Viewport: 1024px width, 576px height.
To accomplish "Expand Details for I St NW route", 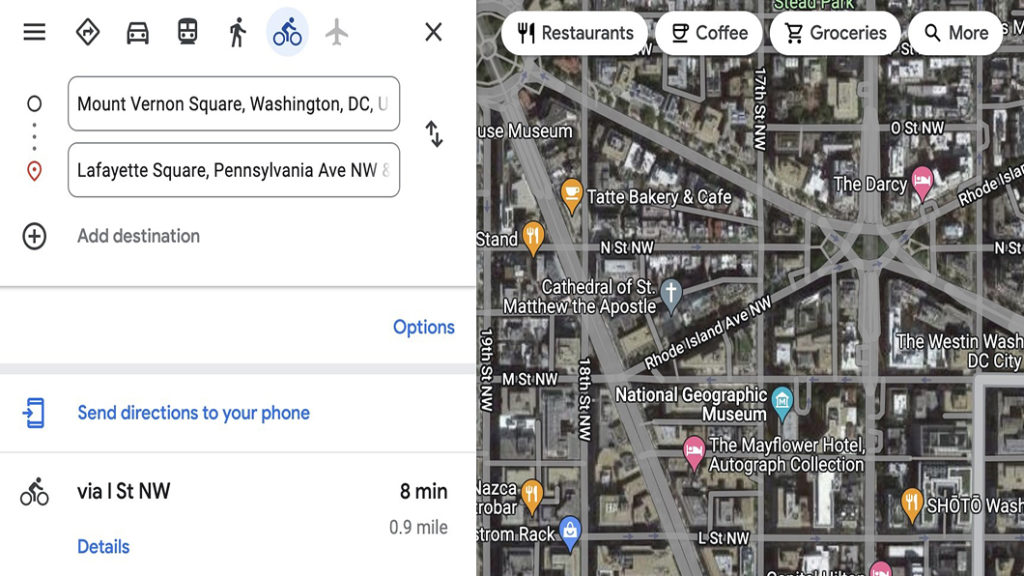I will [103, 547].
